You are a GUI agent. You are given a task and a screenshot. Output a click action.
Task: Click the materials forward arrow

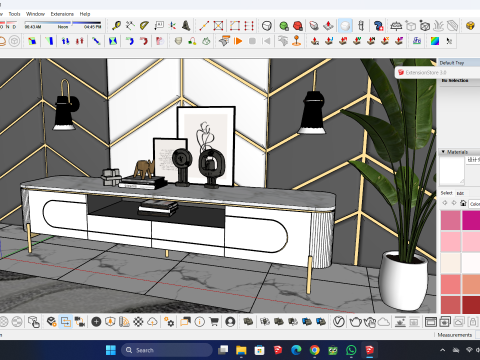click(454, 203)
